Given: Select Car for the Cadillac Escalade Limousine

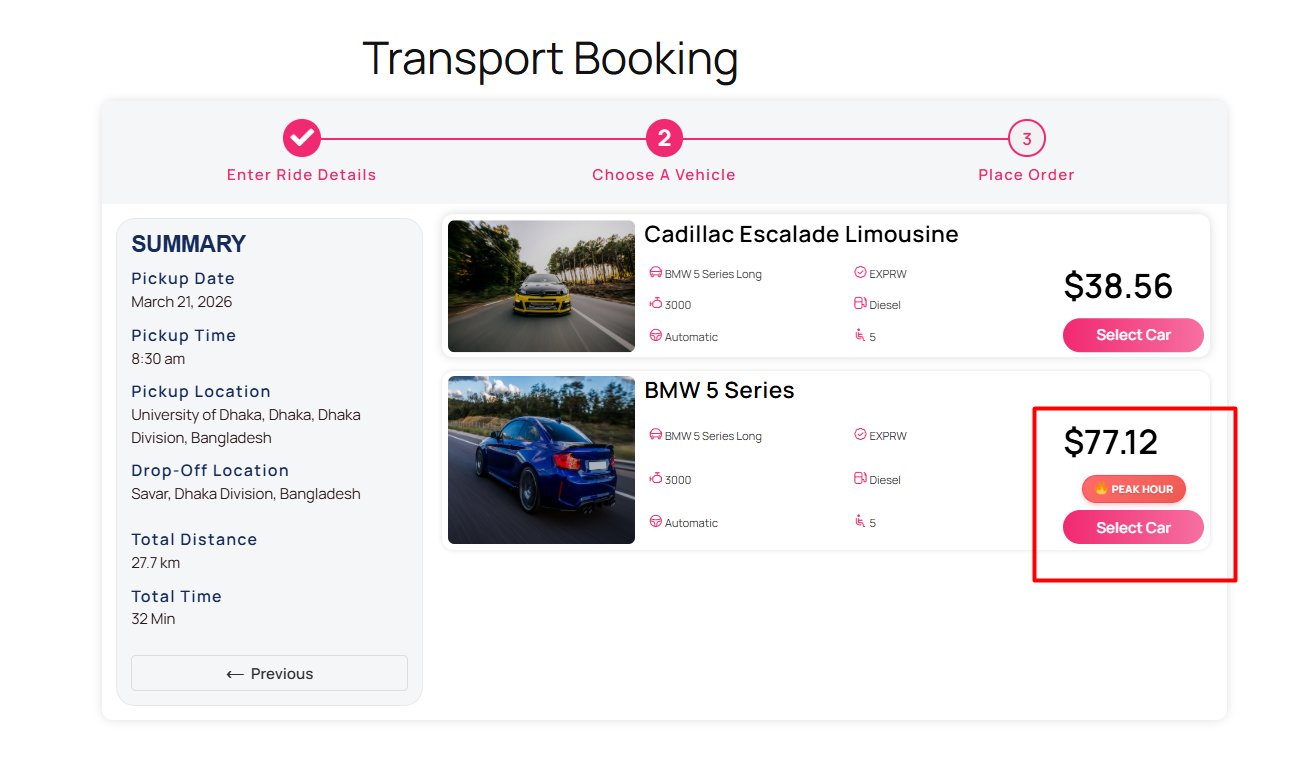Looking at the screenshot, I should [x=1132, y=335].
